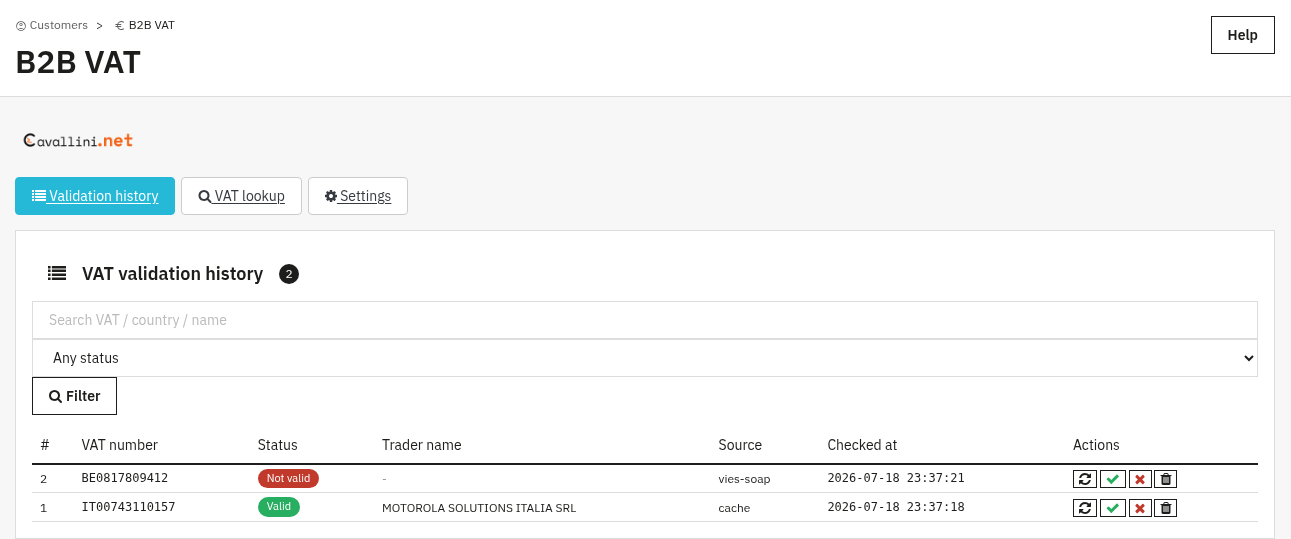Viewport: 1291px width, 539px height.
Task: Click the green Valid status badge
Action: point(279,507)
